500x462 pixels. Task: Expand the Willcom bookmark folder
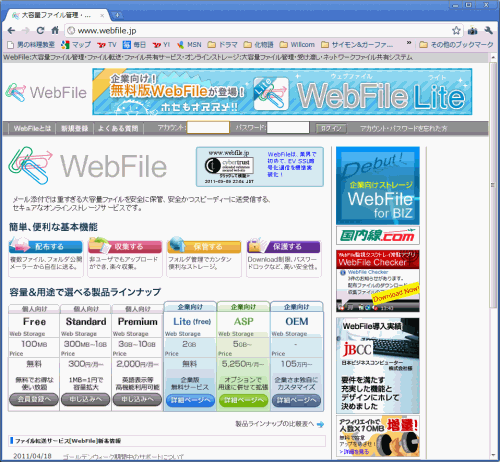click(297, 45)
